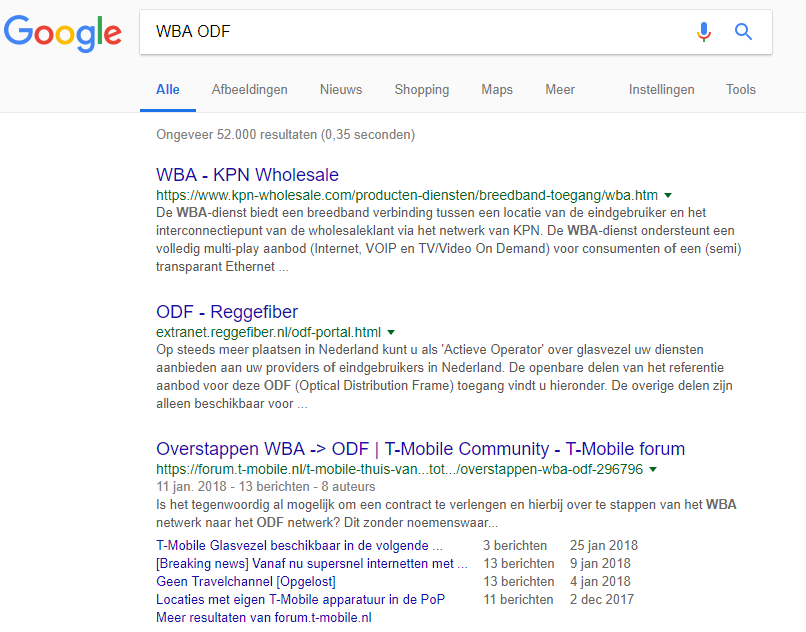Open the search Tools options

click(740, 89)
